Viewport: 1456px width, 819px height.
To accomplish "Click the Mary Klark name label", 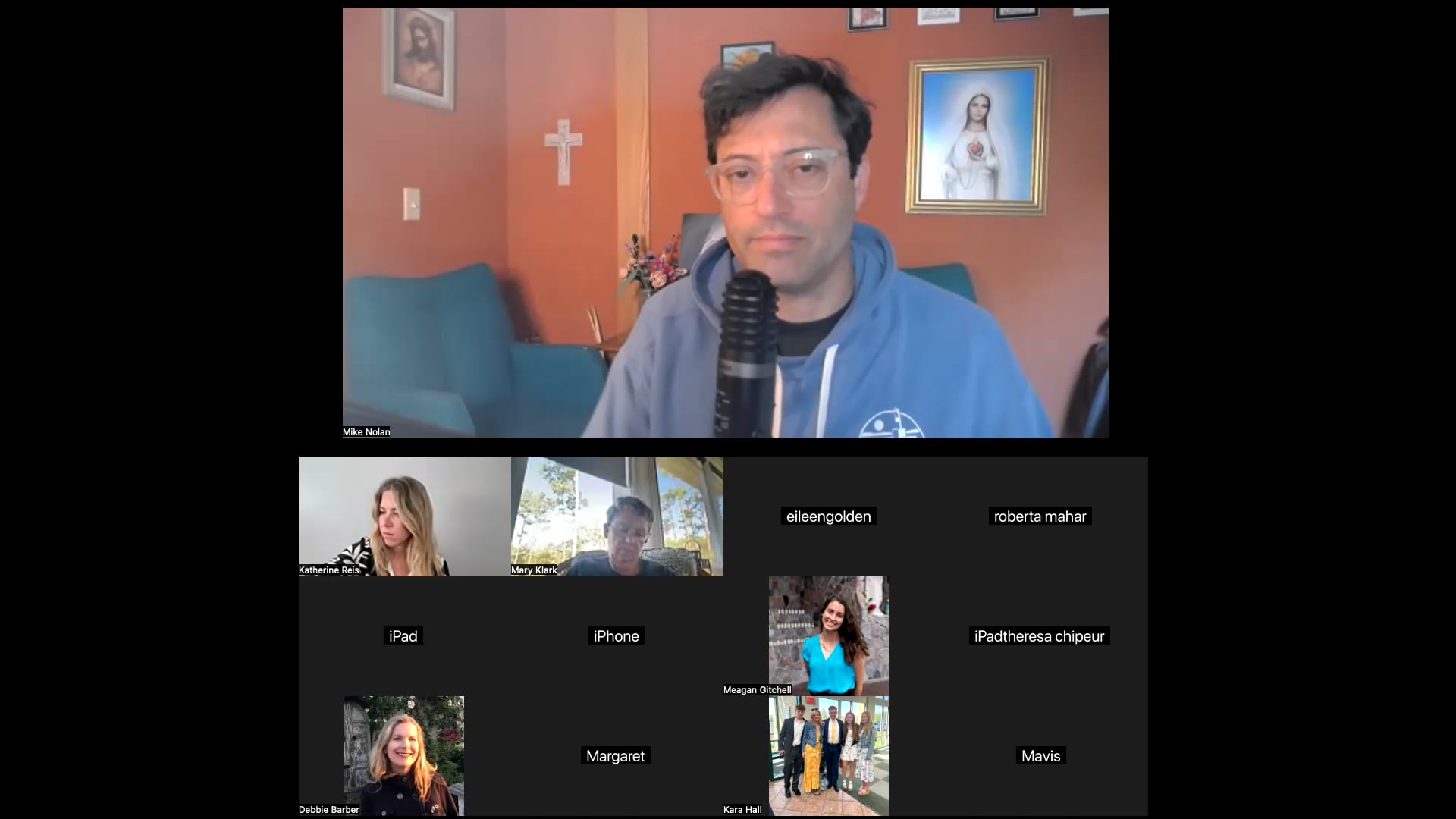I will point(534,570).
